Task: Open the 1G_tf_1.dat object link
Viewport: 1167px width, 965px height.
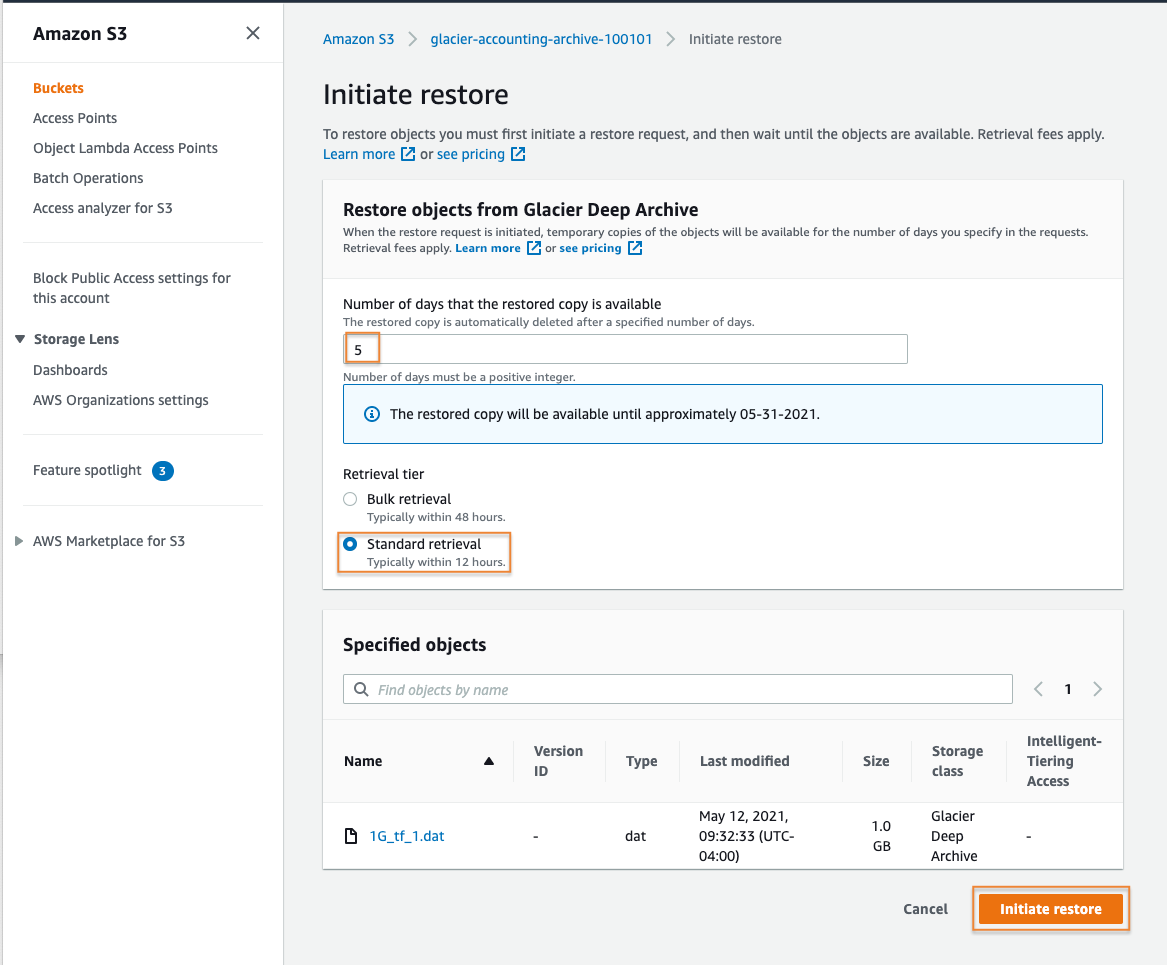Action: point(406,836)
